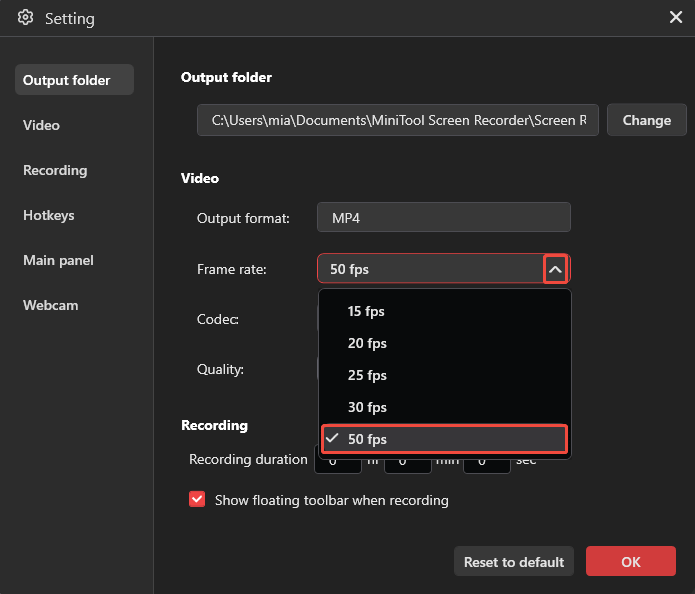Open the Hotkeys section
The image size is (695, 594).
[49, 215]
